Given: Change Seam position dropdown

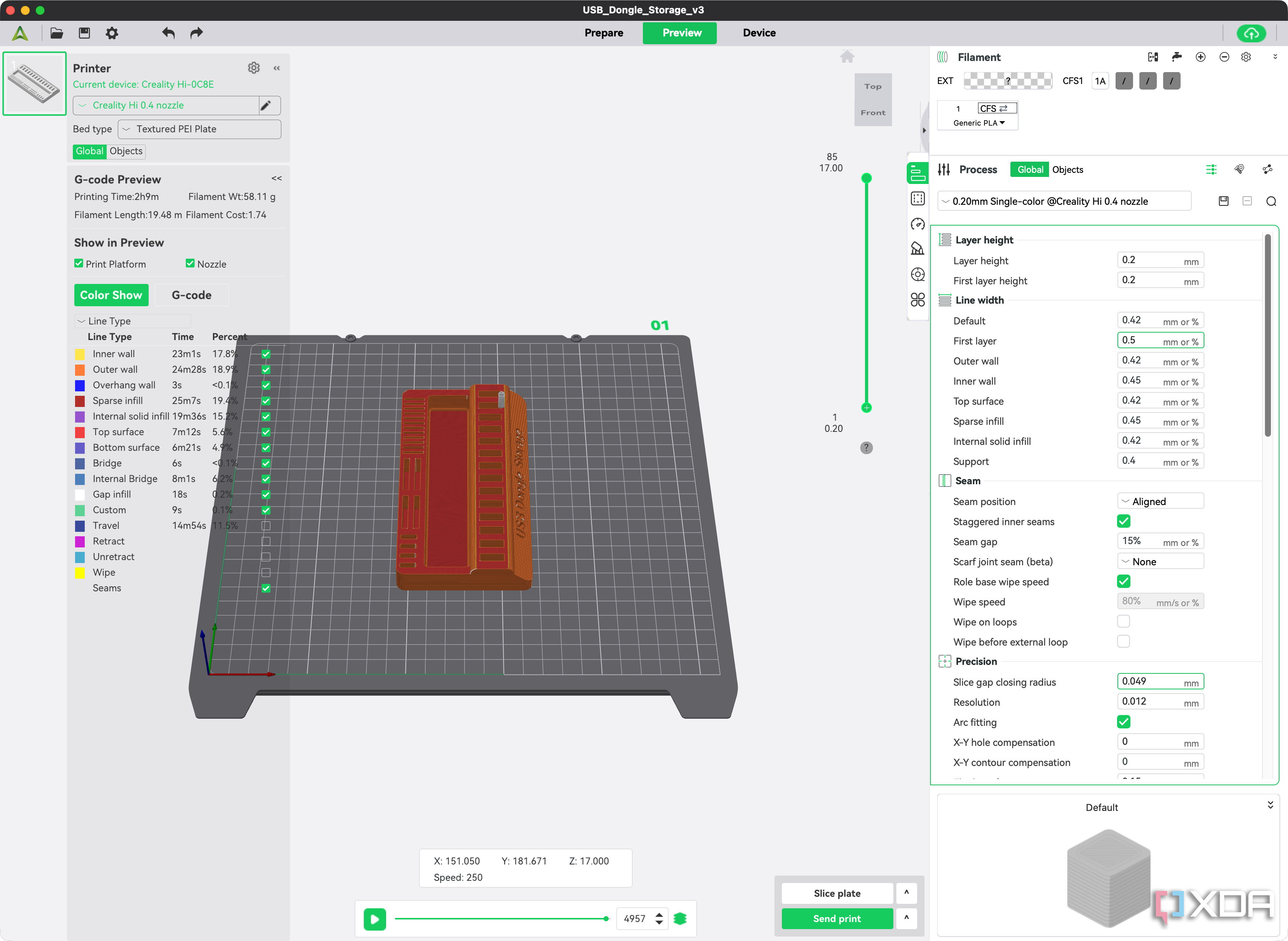Looking at the screenshot, I should coord(1161,501).
